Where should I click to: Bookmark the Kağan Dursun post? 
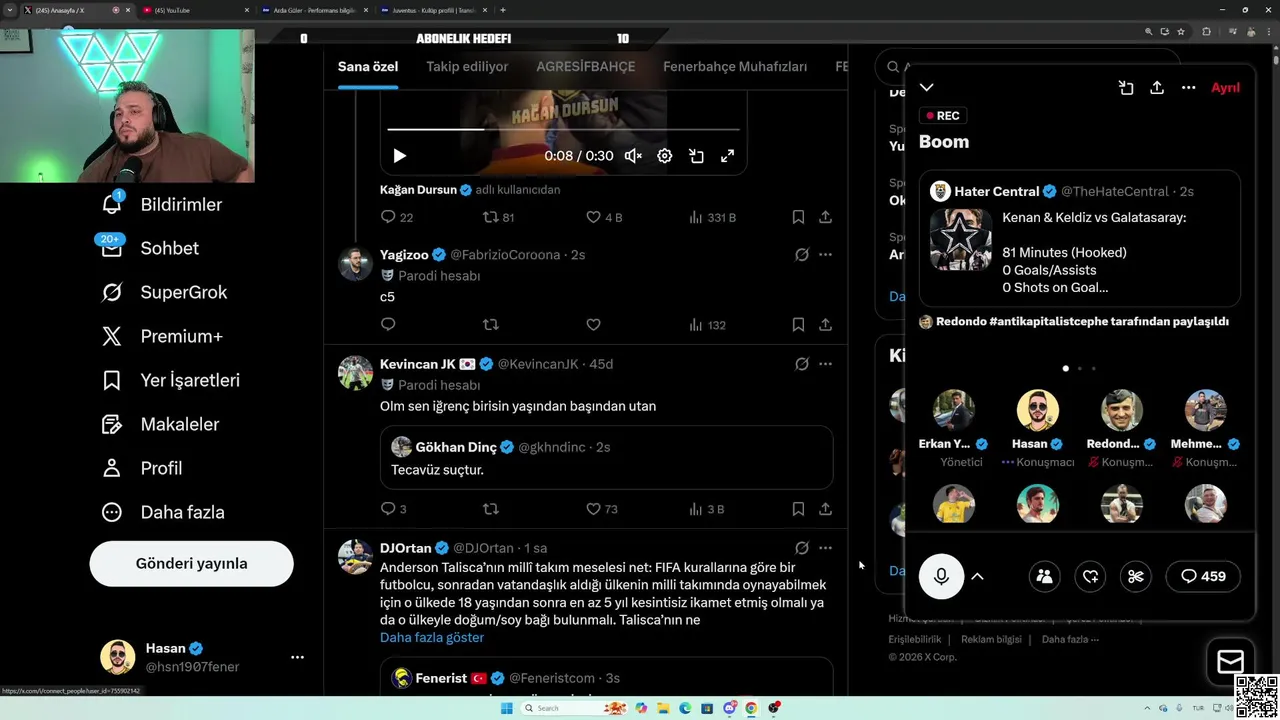[798, 217]
